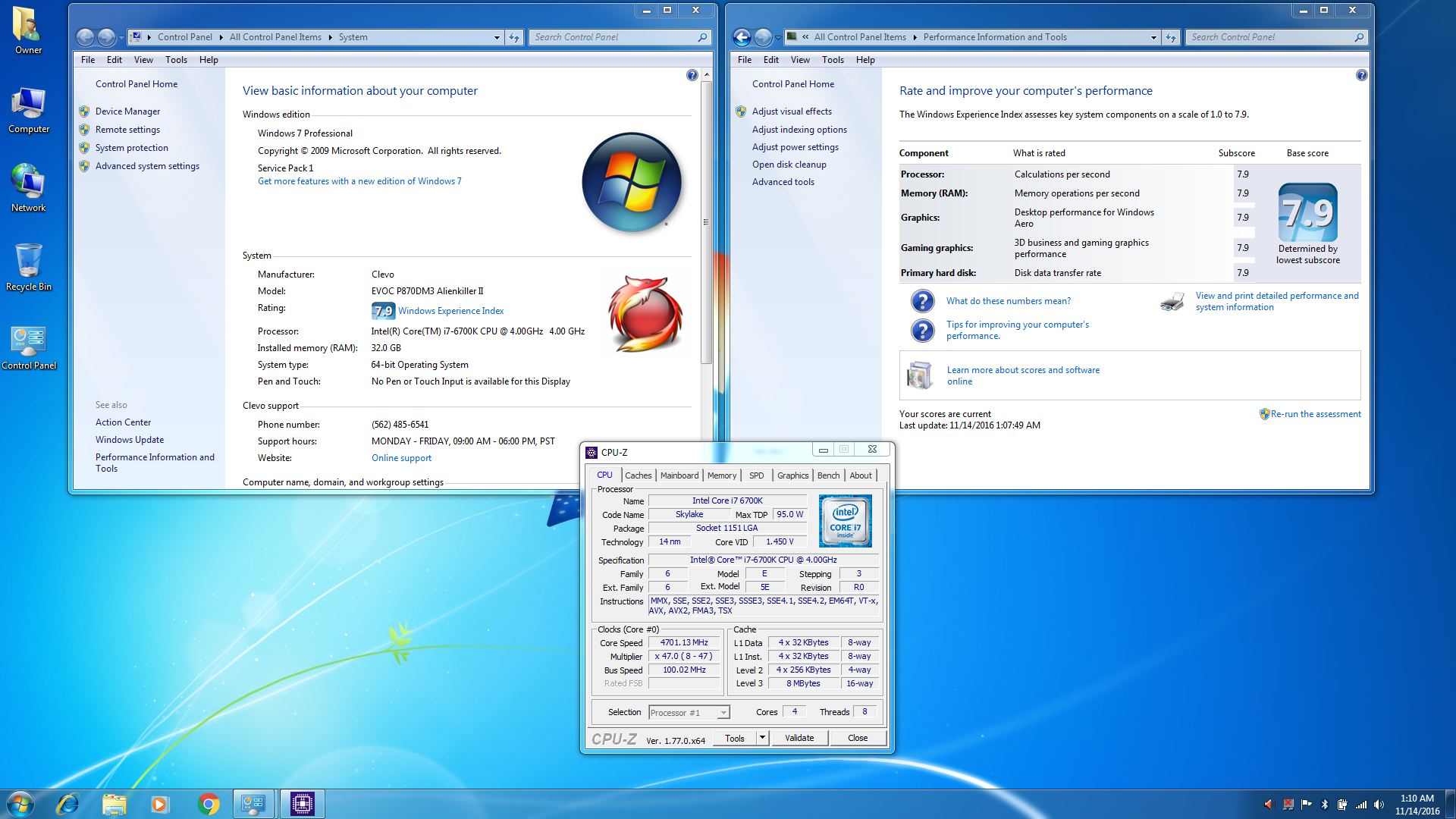
Task: Click the Close button in CPU-Z
Action: click(x=858, y=738)
